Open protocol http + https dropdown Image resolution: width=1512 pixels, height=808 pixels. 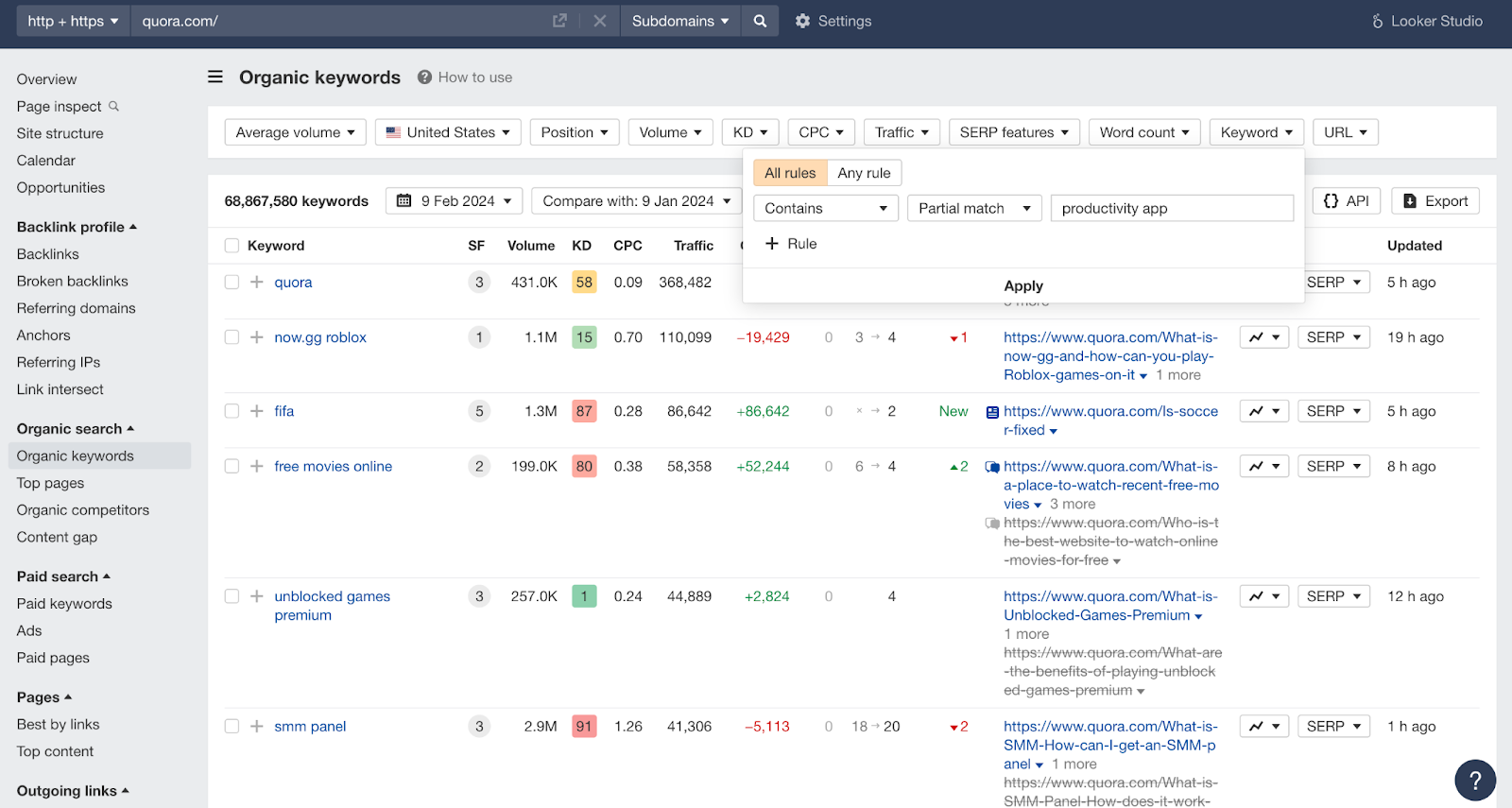pyautogui.click(x=73, y=21)
